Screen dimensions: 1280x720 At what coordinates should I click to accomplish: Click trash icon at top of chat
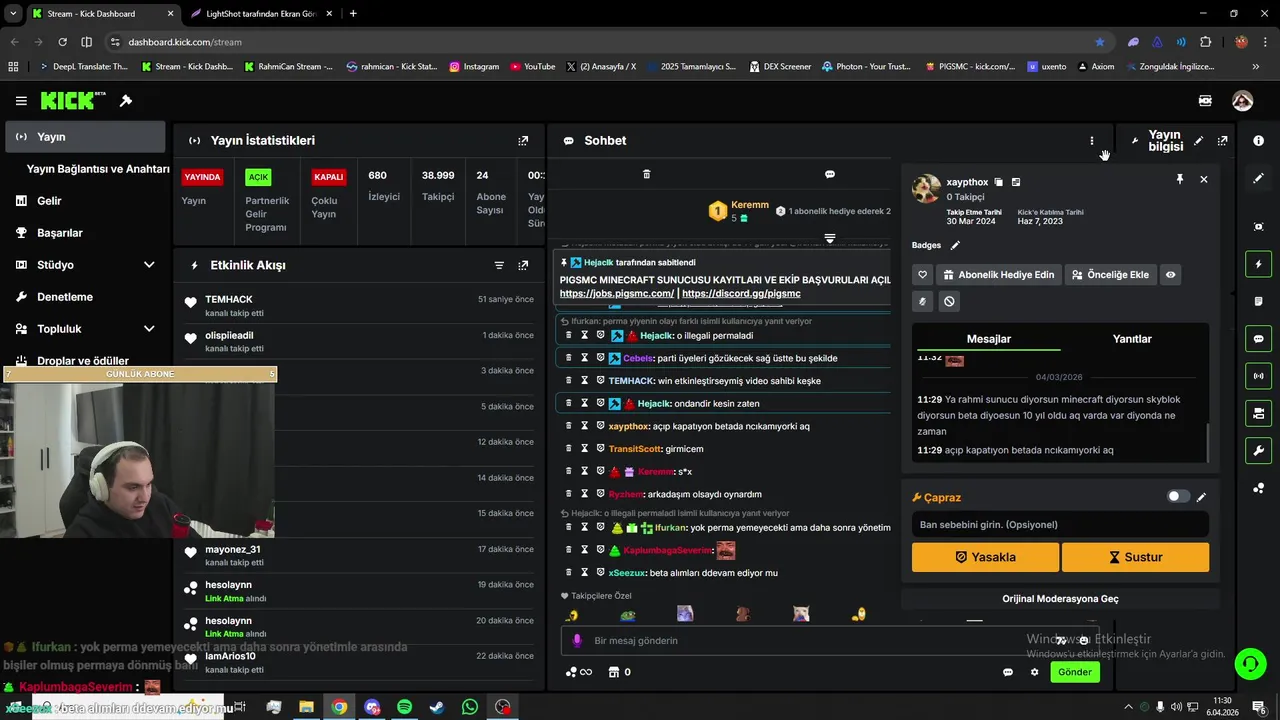coord(646,174)
